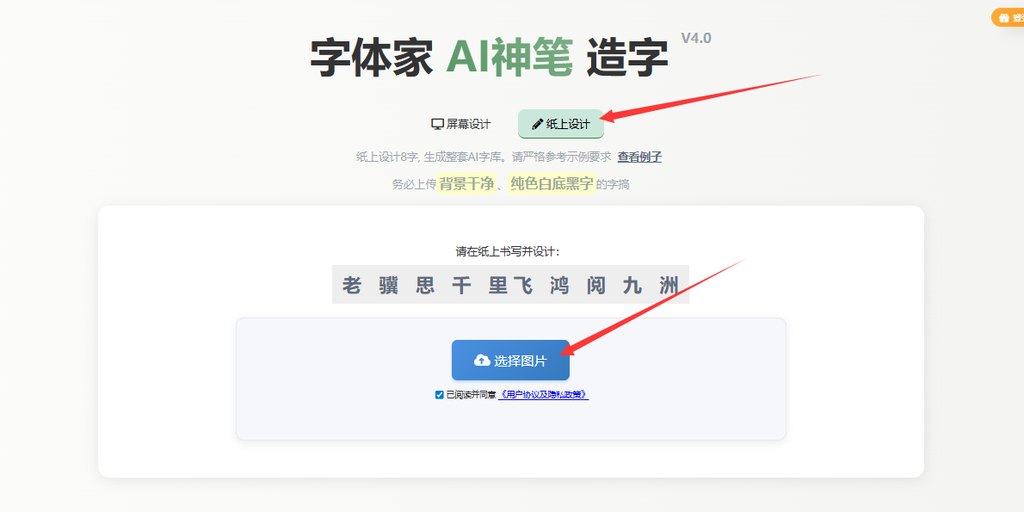The image size is (1024, 512).
Task: Click the sample characters 老骥思千里飞鸿阅九洲
Action: [x=510, y=285]
